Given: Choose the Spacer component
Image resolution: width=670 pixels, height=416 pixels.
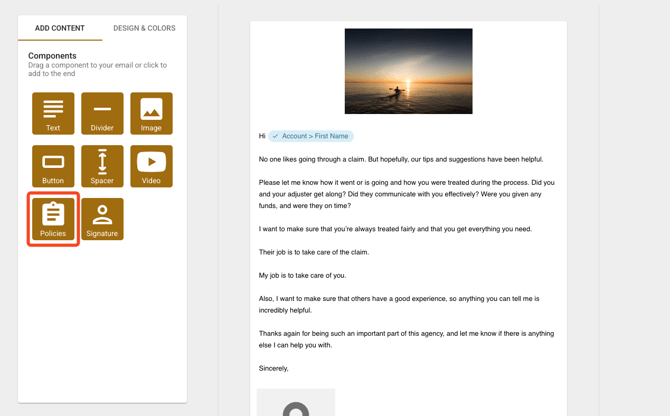Looking at the screenshot, I should coord(102,166).
